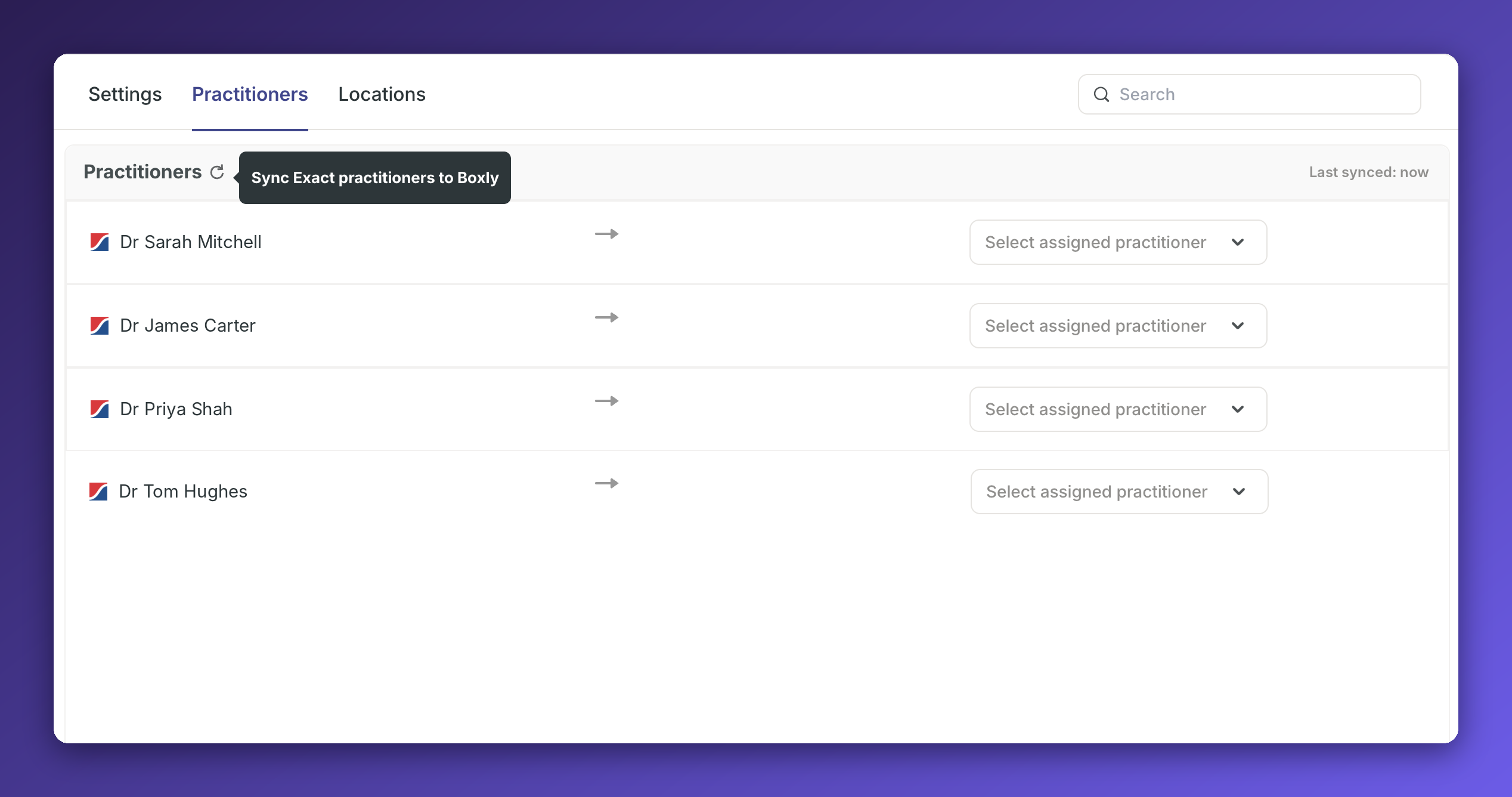Click the Last synced: now label
Screen dimensions: 1512x797
click(x=1368, y=172)
